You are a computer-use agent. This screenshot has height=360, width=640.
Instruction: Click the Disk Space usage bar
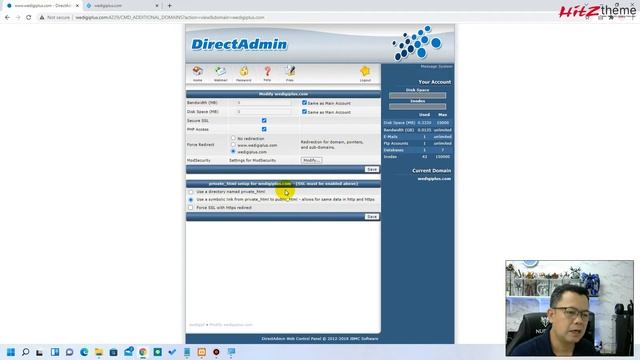(417, 96)
